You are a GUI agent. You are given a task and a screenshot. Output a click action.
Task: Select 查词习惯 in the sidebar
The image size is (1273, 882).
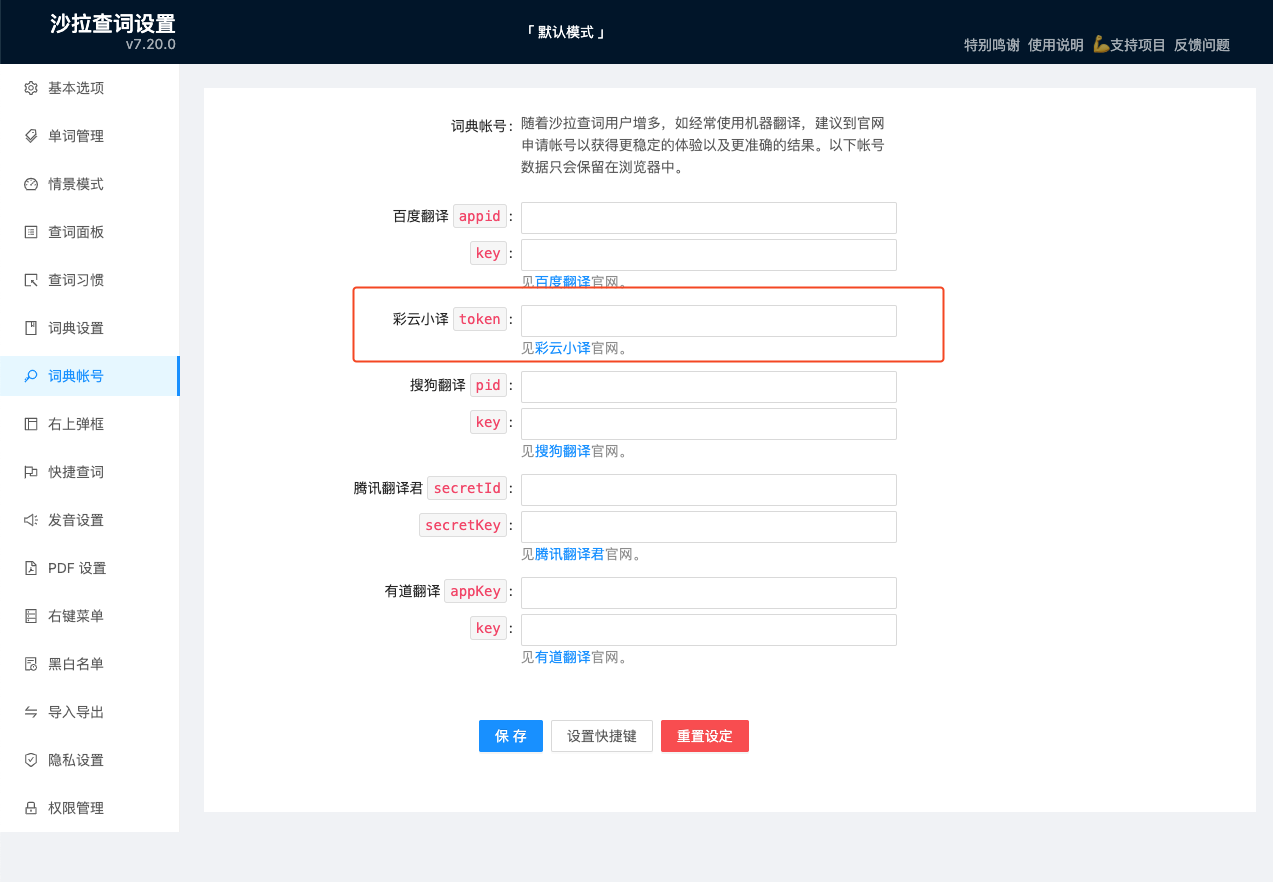pos(89,280)
